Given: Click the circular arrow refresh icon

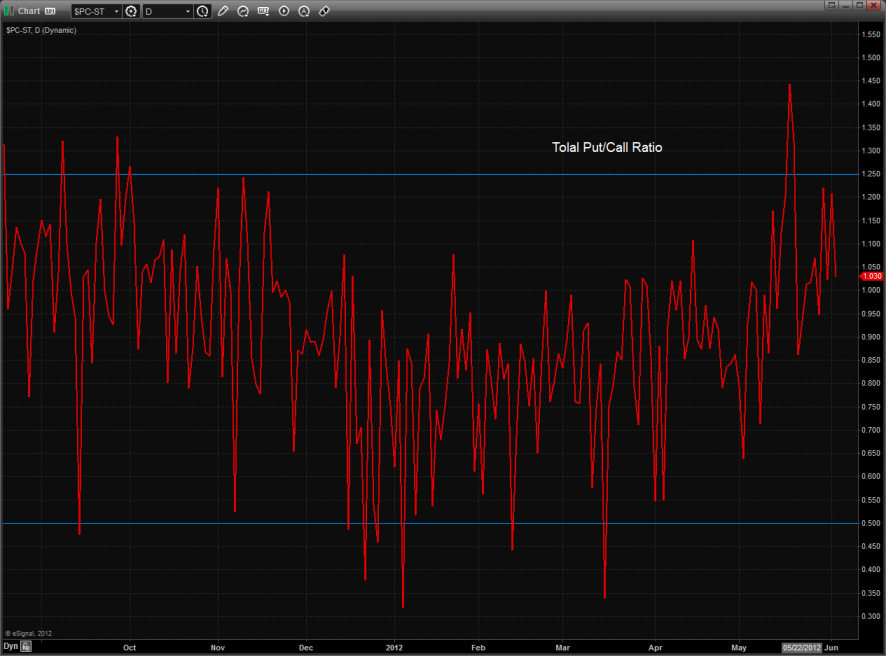Looking at the screenshot, I should [243, 11].
